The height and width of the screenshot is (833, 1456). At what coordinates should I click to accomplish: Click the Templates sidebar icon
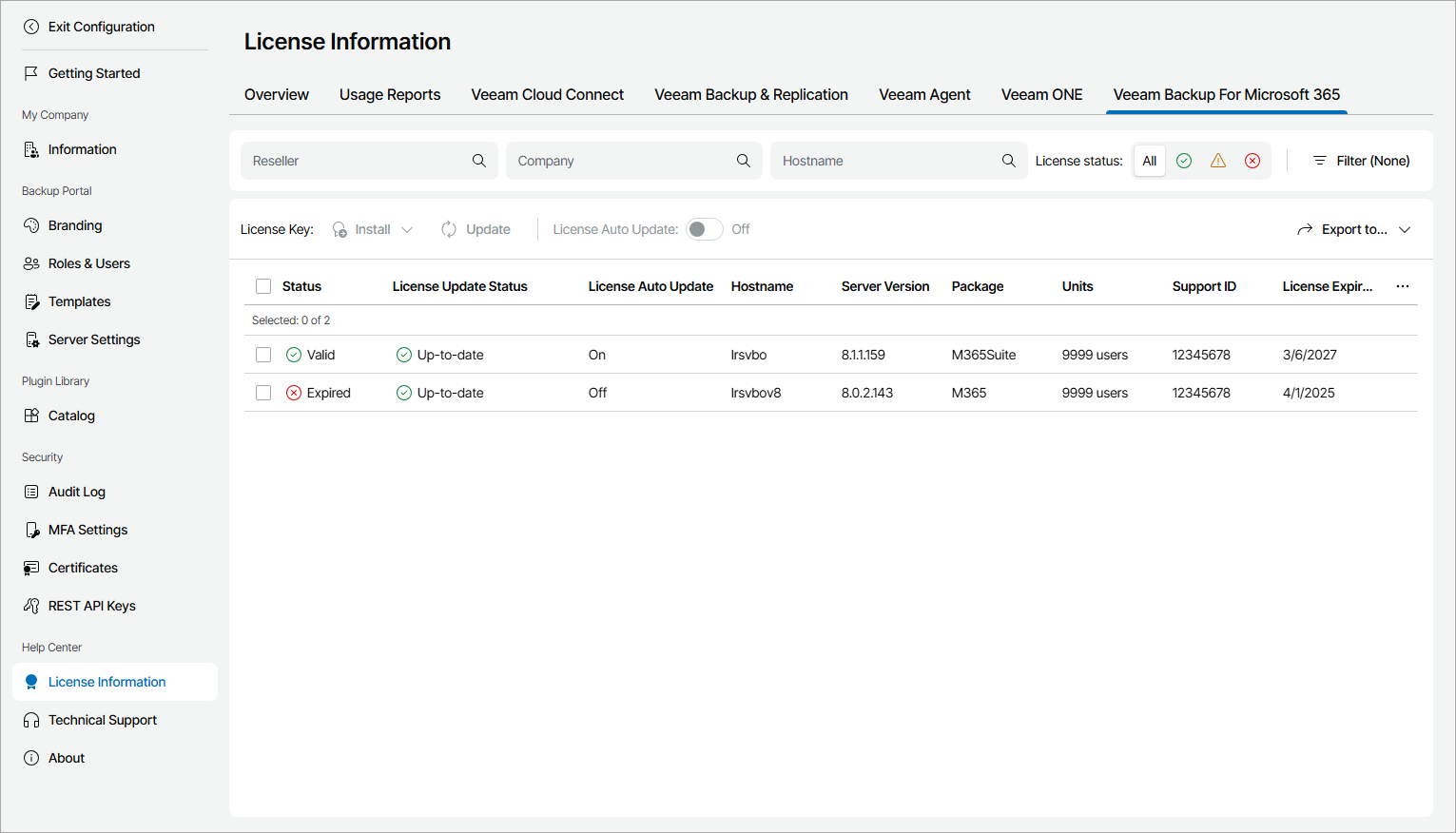click(x=31, y=301)
